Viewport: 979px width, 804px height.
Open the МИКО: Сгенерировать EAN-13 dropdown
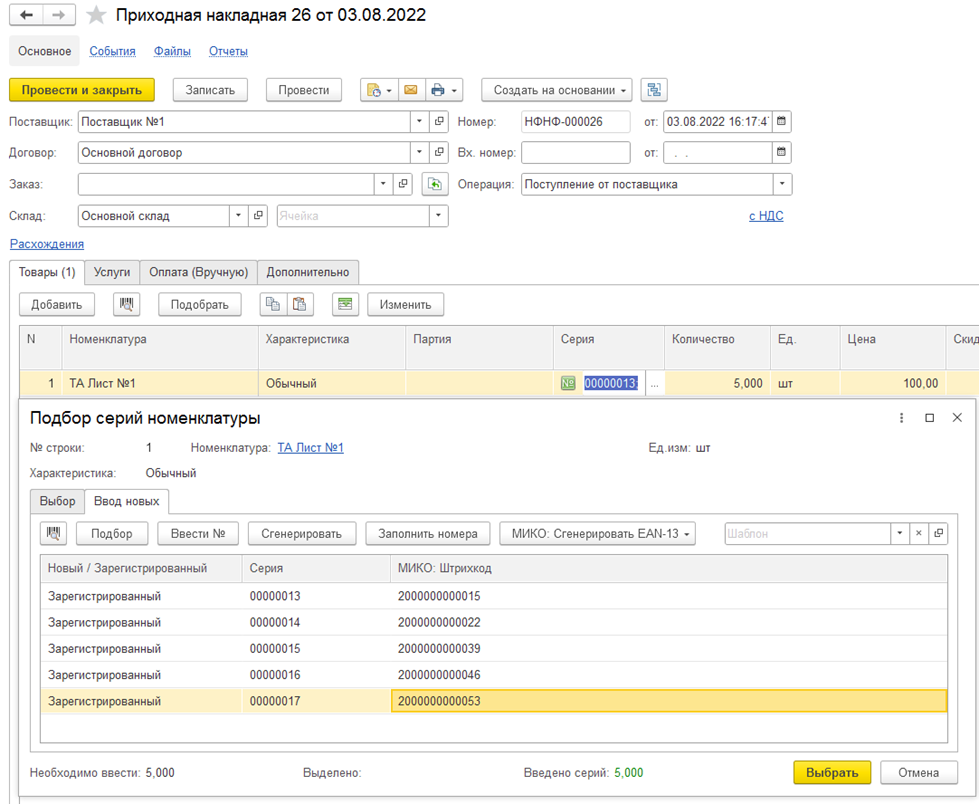click(598, 534)
